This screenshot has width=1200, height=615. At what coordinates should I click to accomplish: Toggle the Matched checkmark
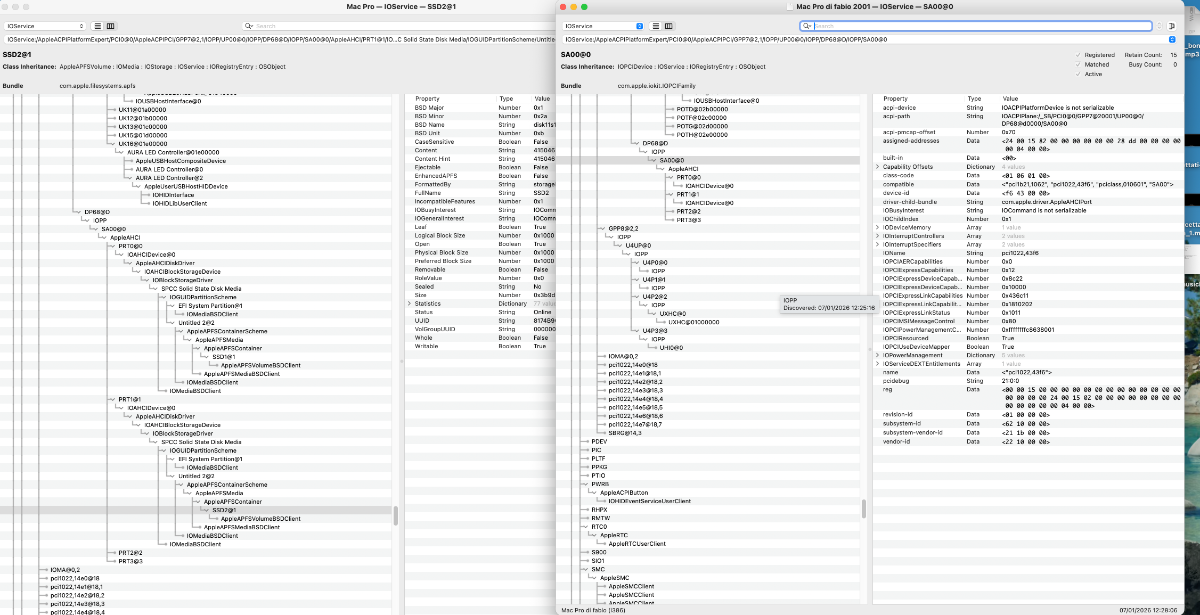[x=1078, y=64]
